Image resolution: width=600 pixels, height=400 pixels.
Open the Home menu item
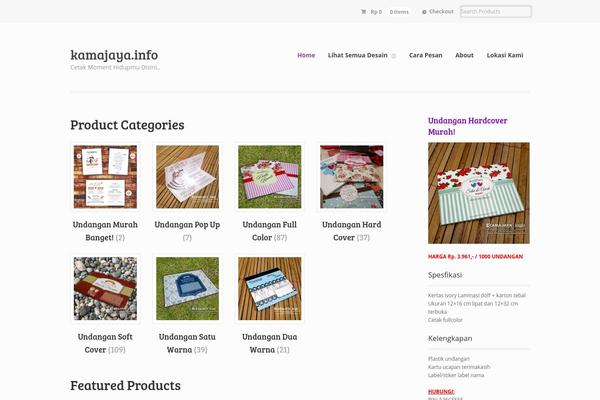point(306,55)
